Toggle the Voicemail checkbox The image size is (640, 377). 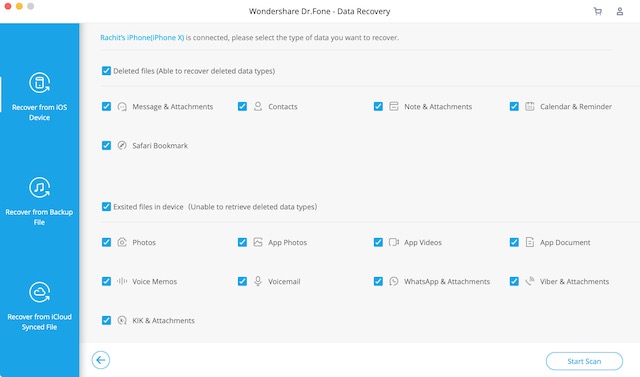pos(242,281)
